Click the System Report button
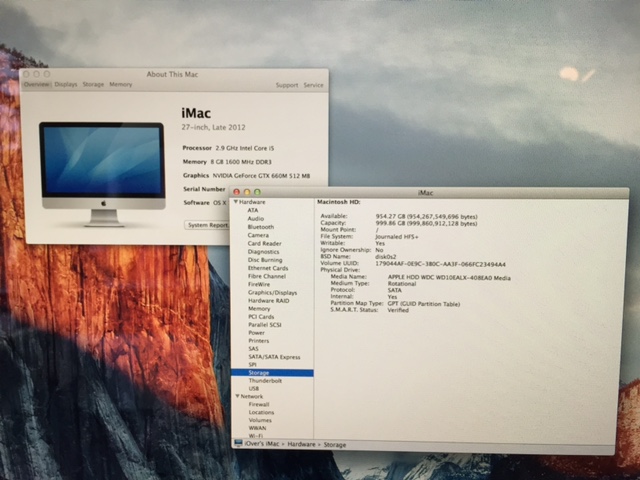Viewport: 640px width, 480px height. pyautogui.click(x=207, y=225)
